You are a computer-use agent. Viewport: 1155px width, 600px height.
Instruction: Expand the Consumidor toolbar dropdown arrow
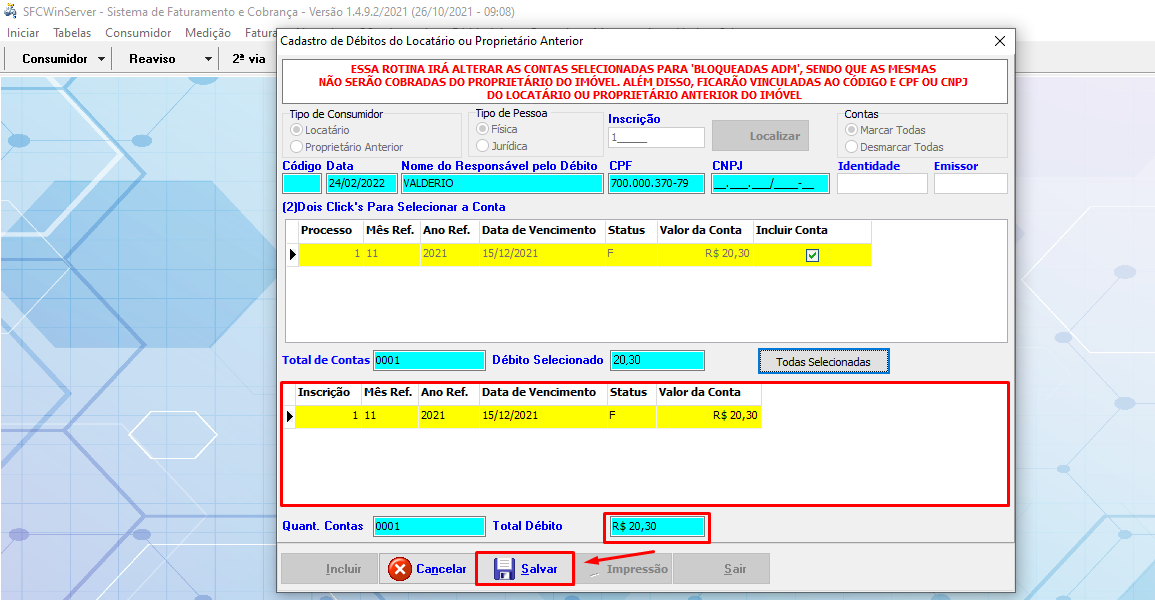tap(102, 59)
